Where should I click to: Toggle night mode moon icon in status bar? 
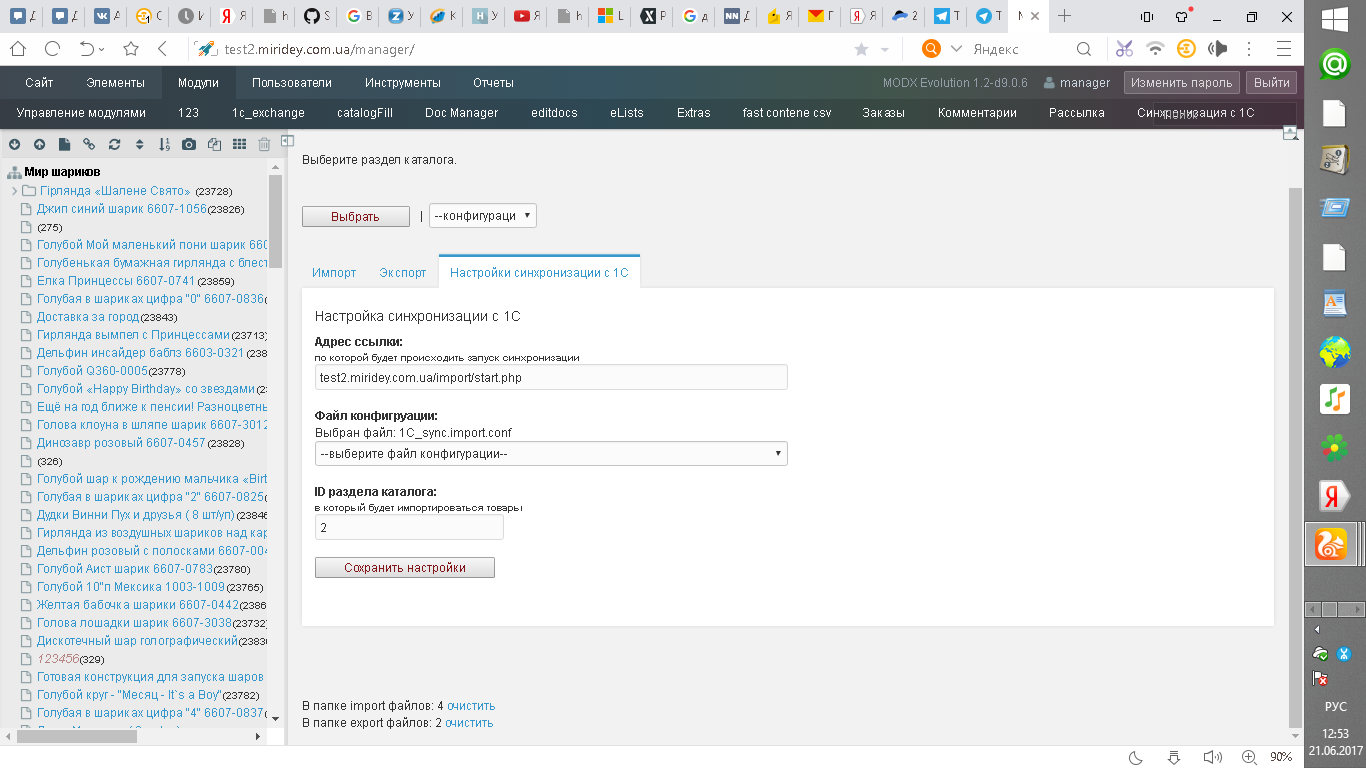(x=1136, y=757)
